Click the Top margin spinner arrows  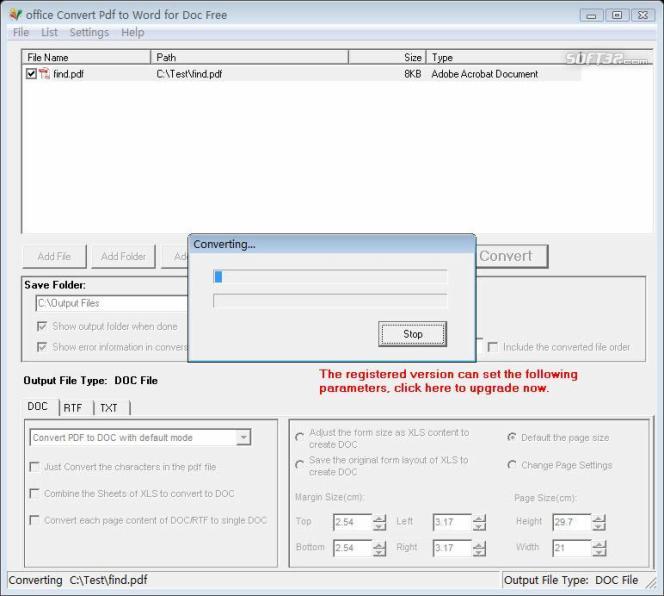coord(379,522)
